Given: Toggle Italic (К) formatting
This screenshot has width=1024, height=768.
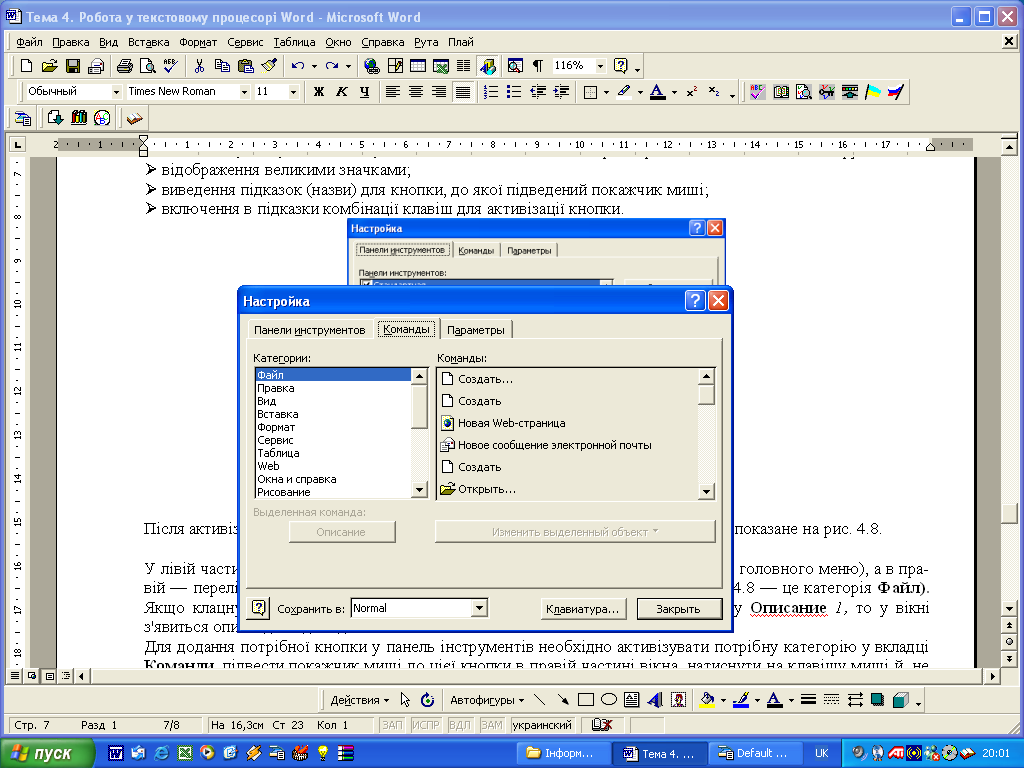Looking at the screenshot, I should (342, 91).
